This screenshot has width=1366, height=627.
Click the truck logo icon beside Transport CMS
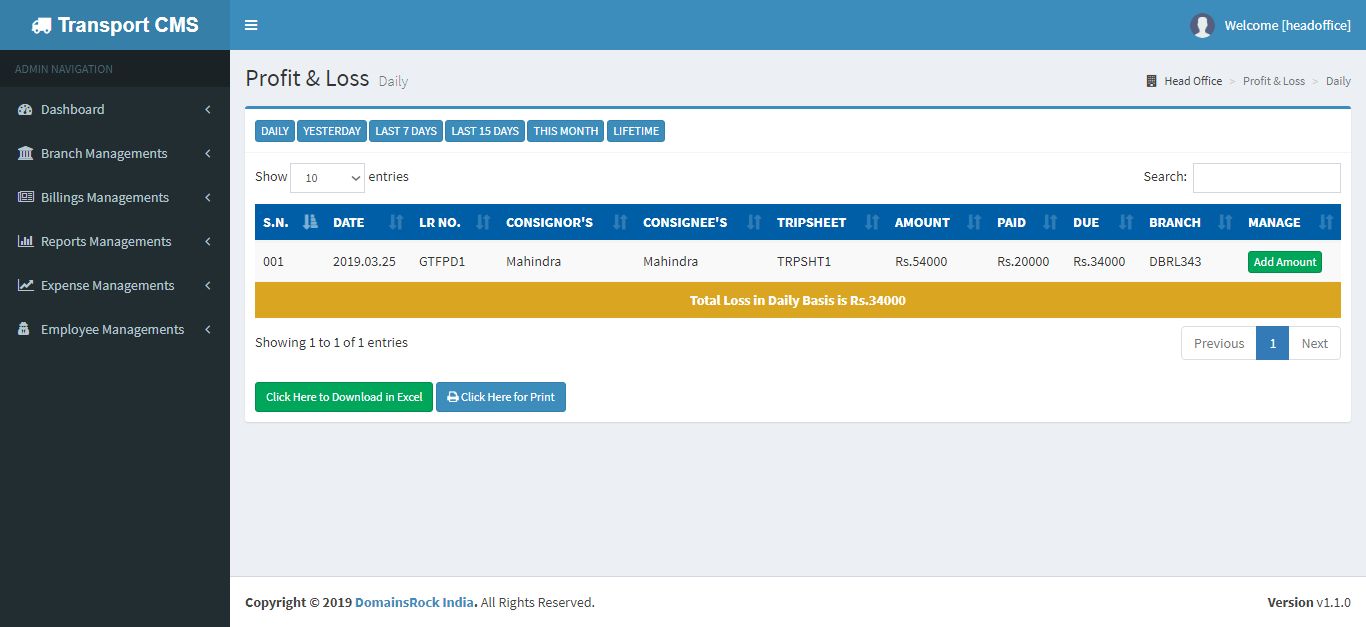tap(41, 25)
